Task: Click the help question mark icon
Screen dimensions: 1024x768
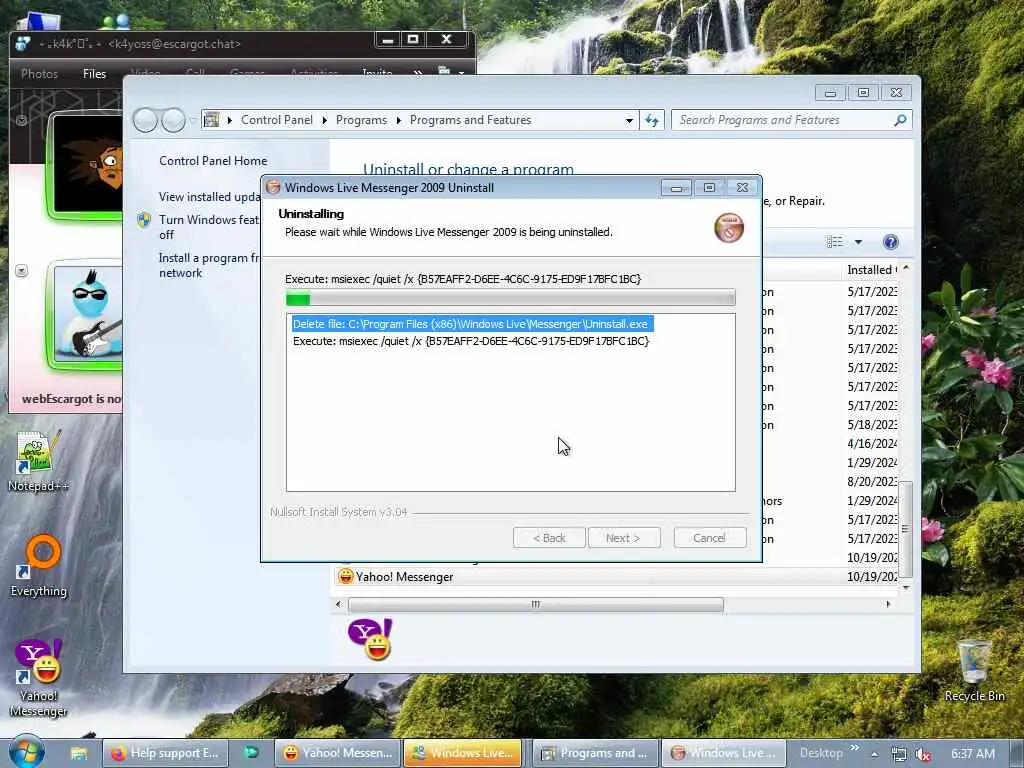Action: pyautogui.click(x=890, y=242)
